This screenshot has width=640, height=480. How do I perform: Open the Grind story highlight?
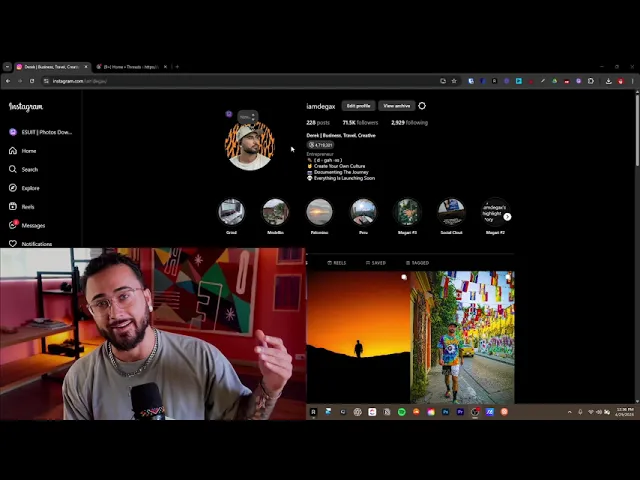231,212
